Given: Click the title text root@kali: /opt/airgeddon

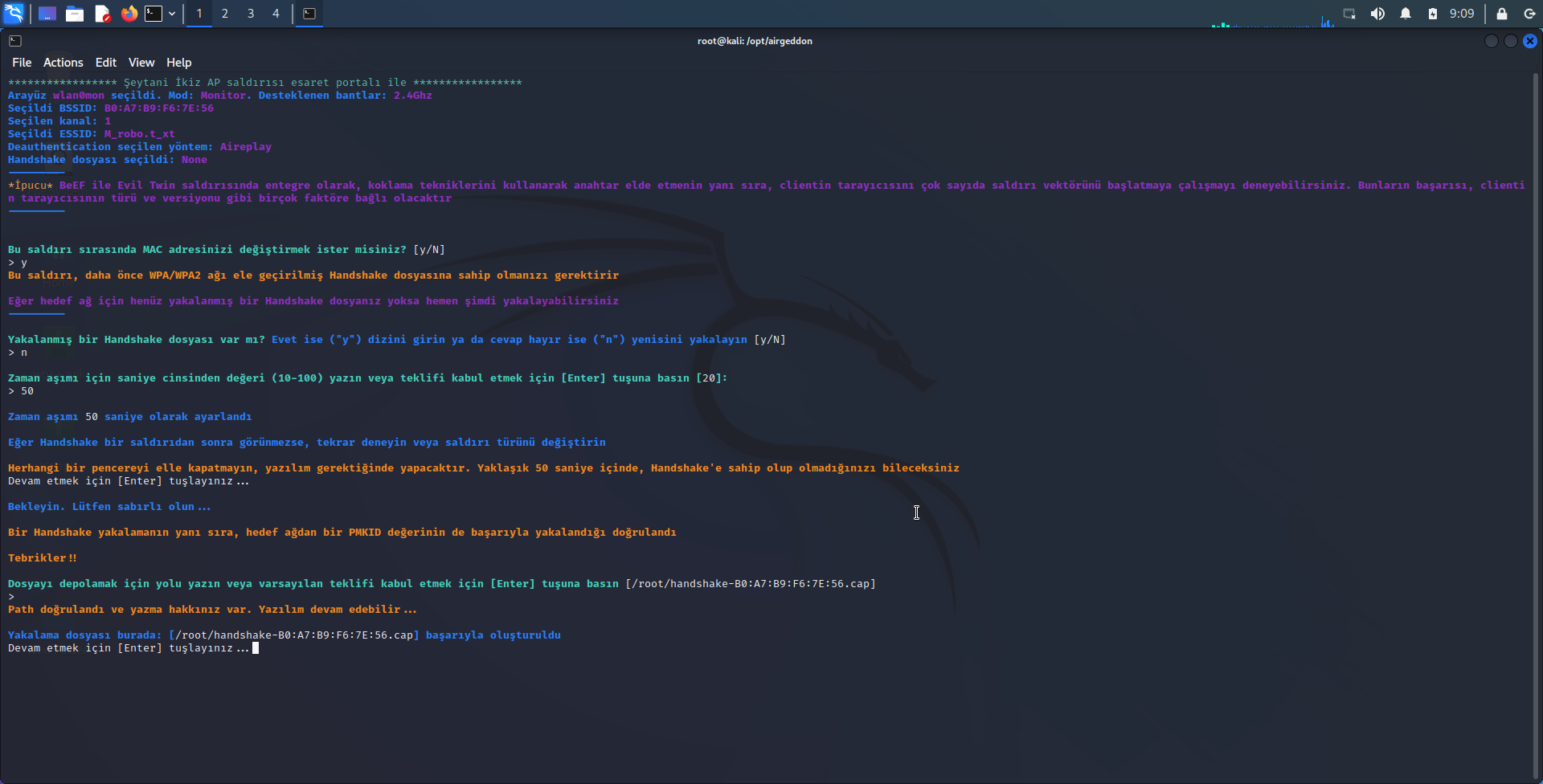Looking at the screenshot, I should (x=755, y=41).
